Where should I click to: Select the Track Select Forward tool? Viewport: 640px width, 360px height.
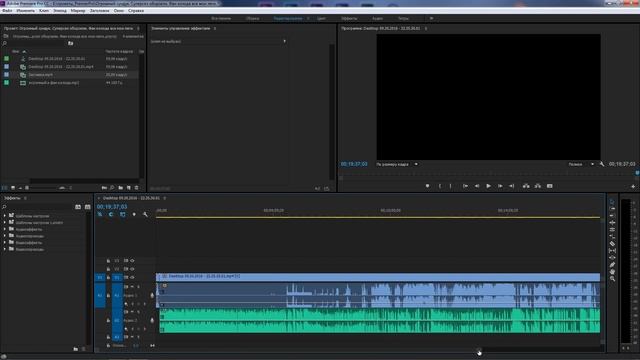[x=612, y=209]
